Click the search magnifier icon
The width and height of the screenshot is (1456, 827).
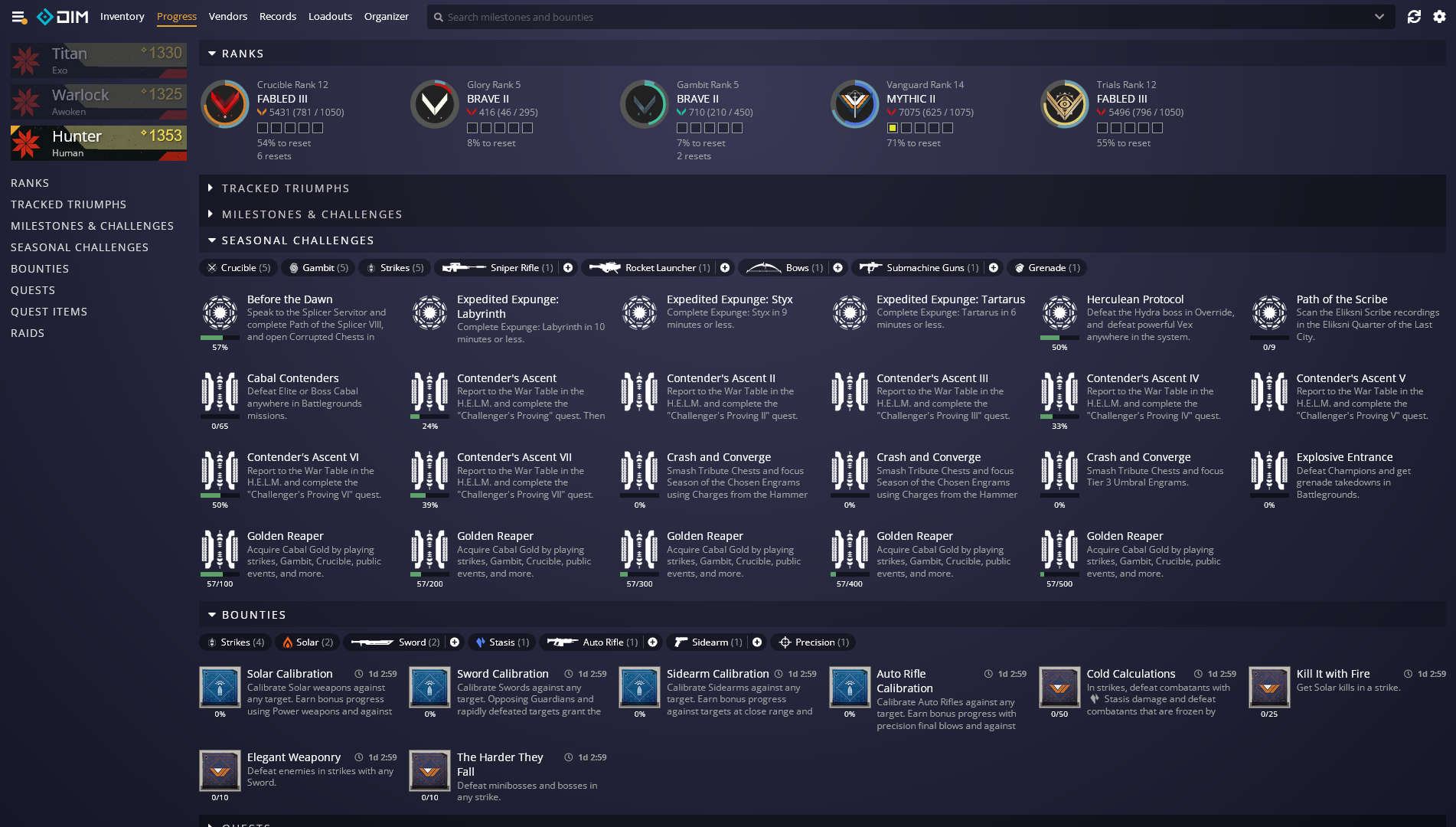[x=439, y=17]
